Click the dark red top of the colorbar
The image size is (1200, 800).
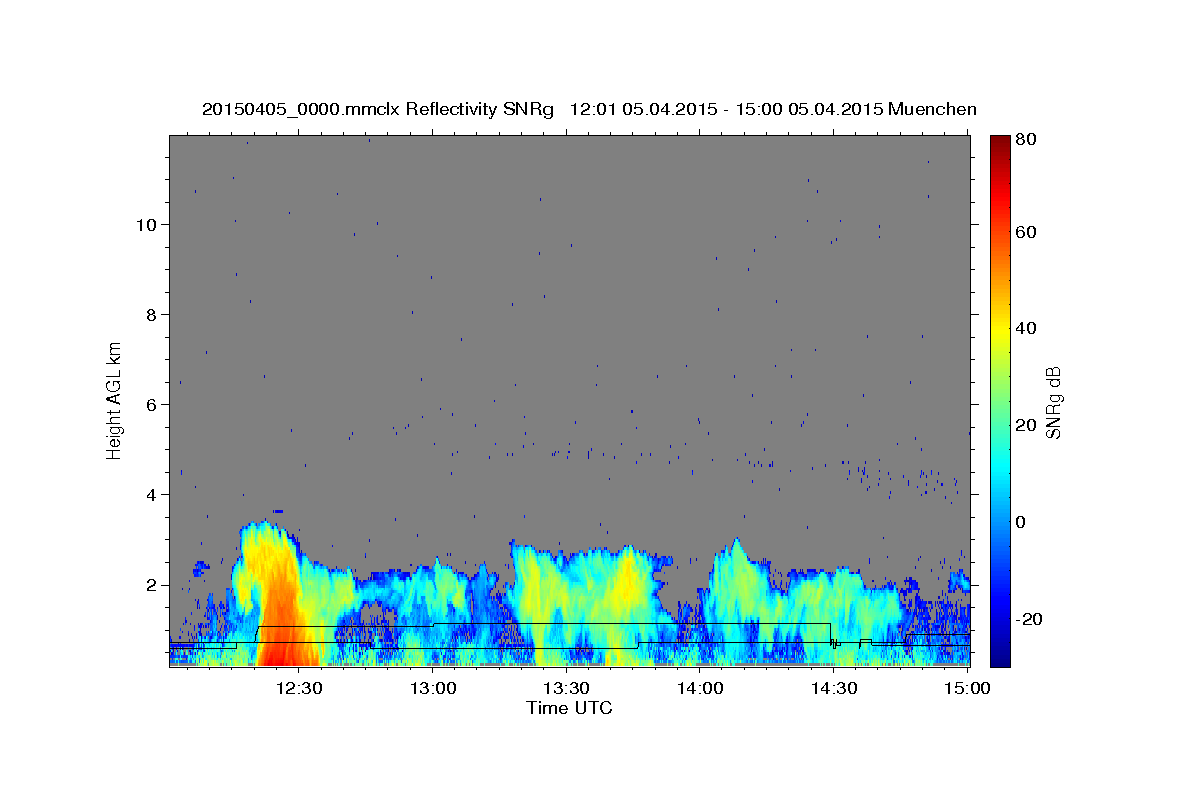1000,145
